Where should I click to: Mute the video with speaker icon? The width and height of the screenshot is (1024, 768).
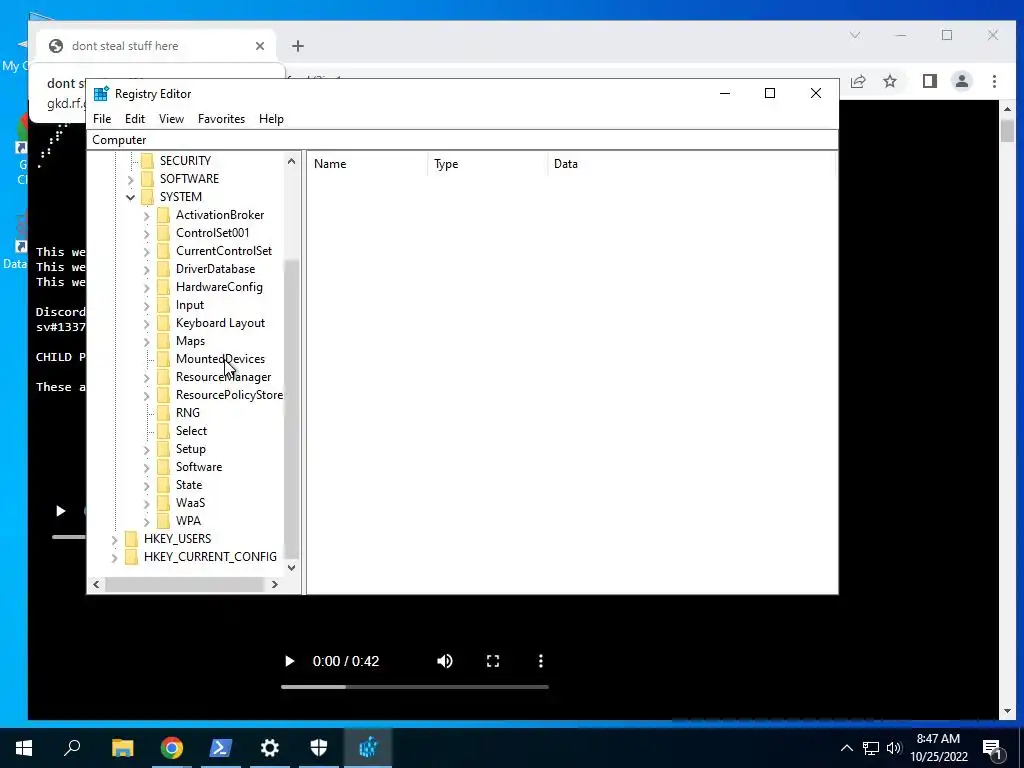click(x=445, y=662)
